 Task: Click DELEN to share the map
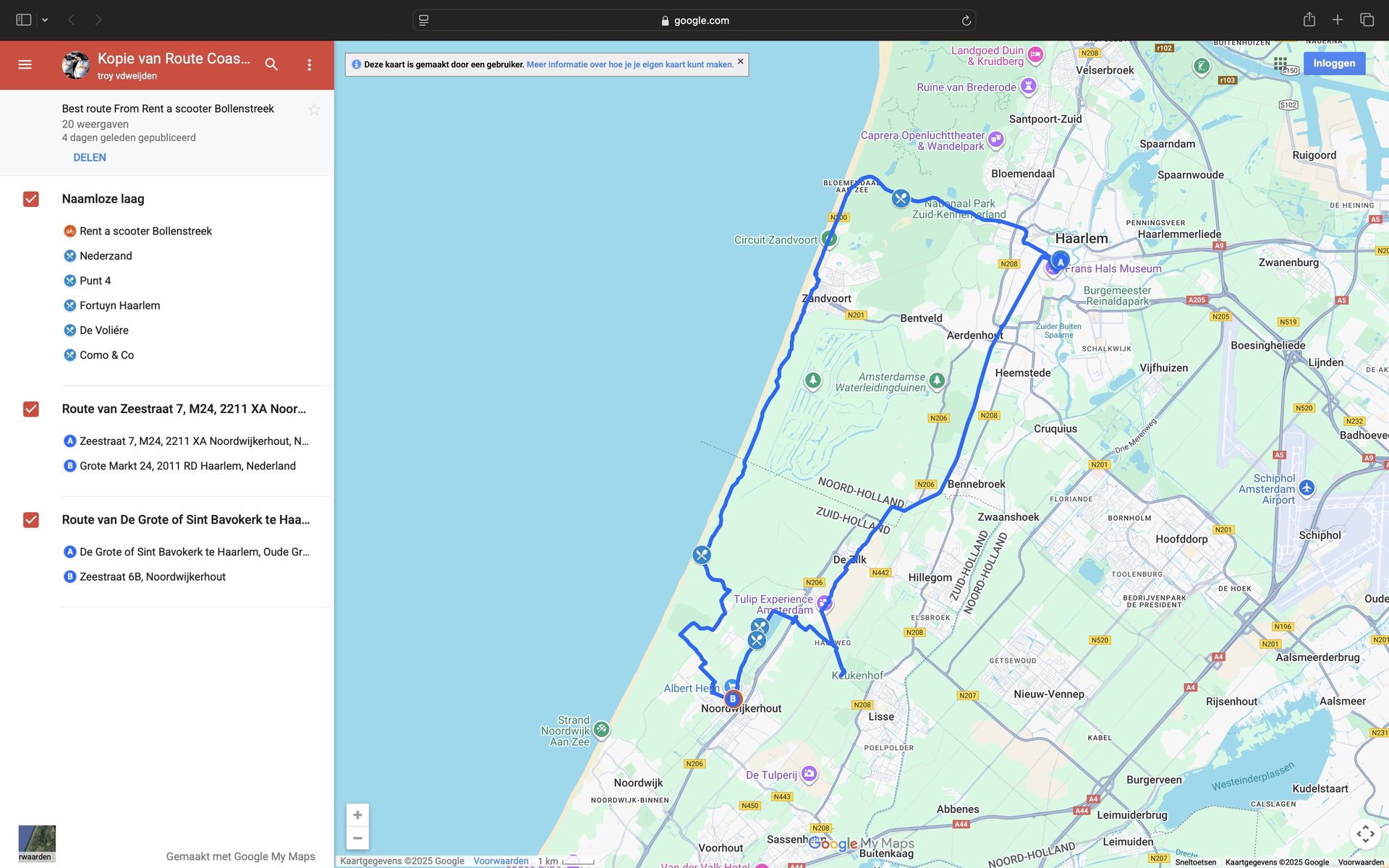click(x=89, y=157)
